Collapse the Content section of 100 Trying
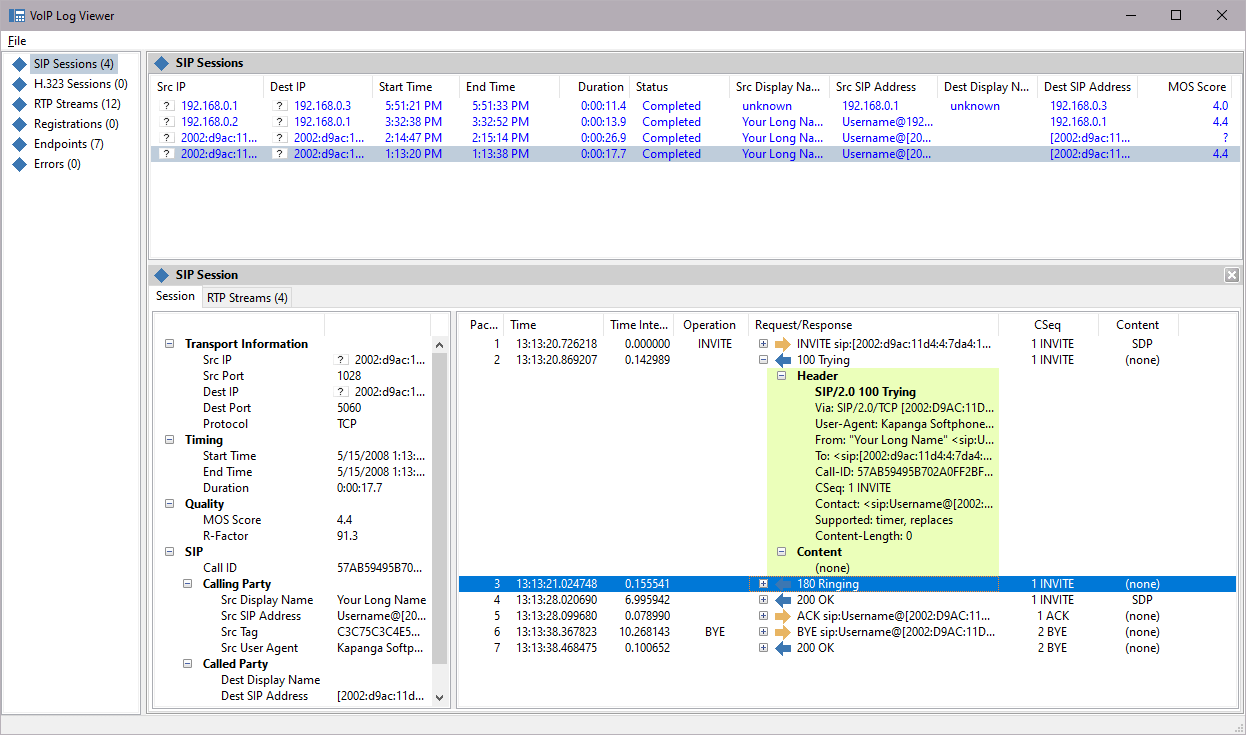1246x735 pixels. (x=783, y=552)
